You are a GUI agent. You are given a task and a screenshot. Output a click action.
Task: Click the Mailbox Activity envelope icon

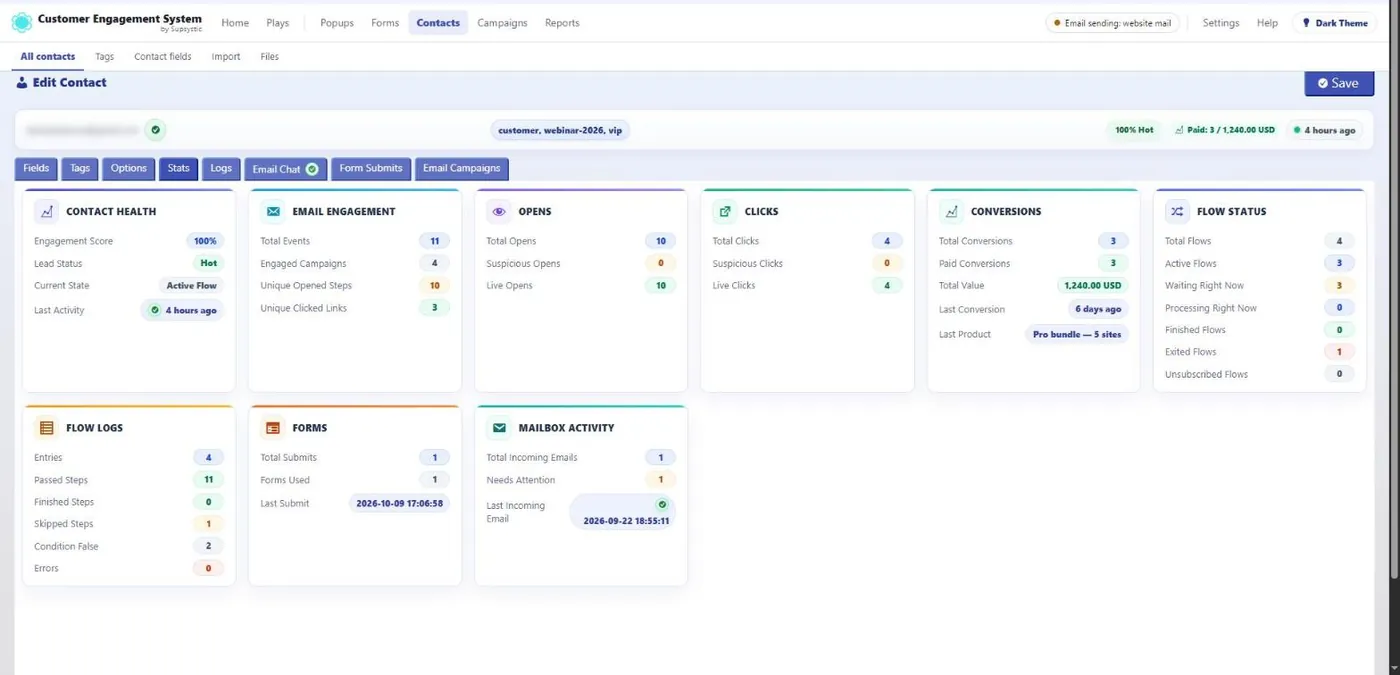click(499, 427)
